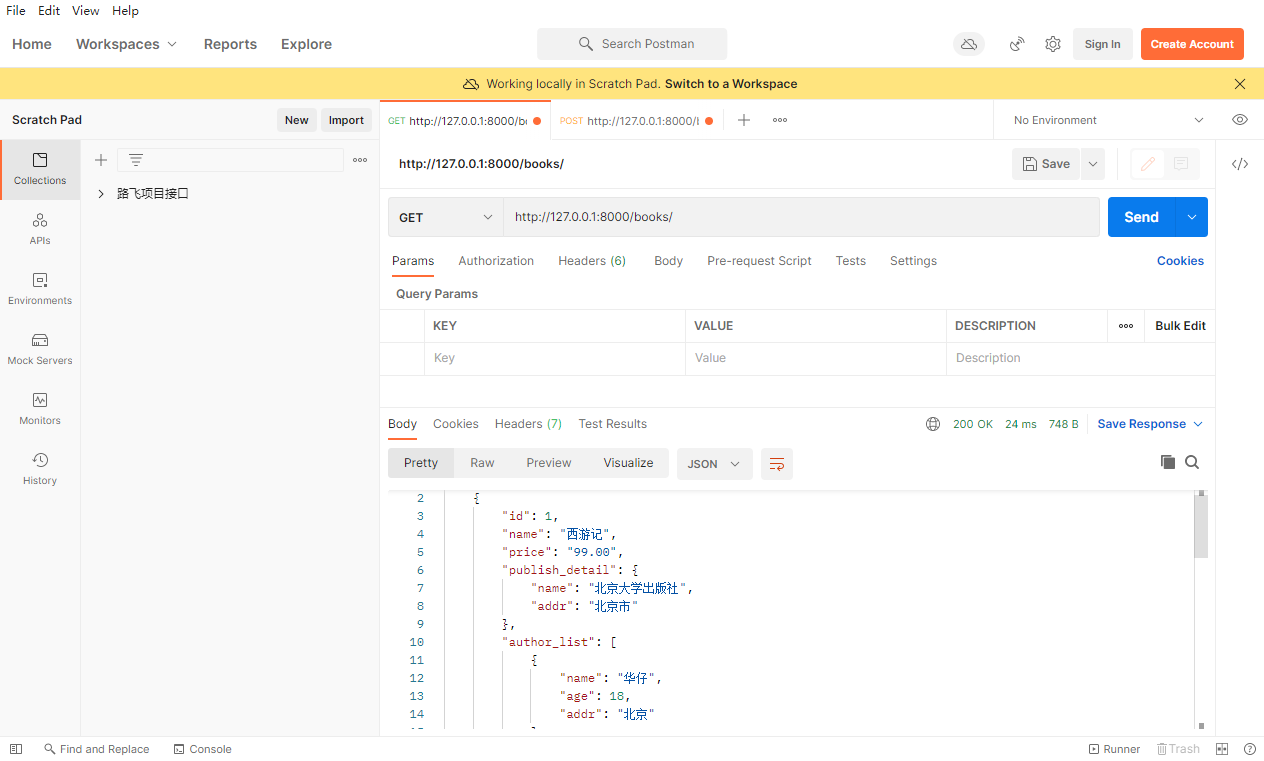Click the search response magnifier icon
This screenshot has width=1264, height=761.
(1192, 462)
